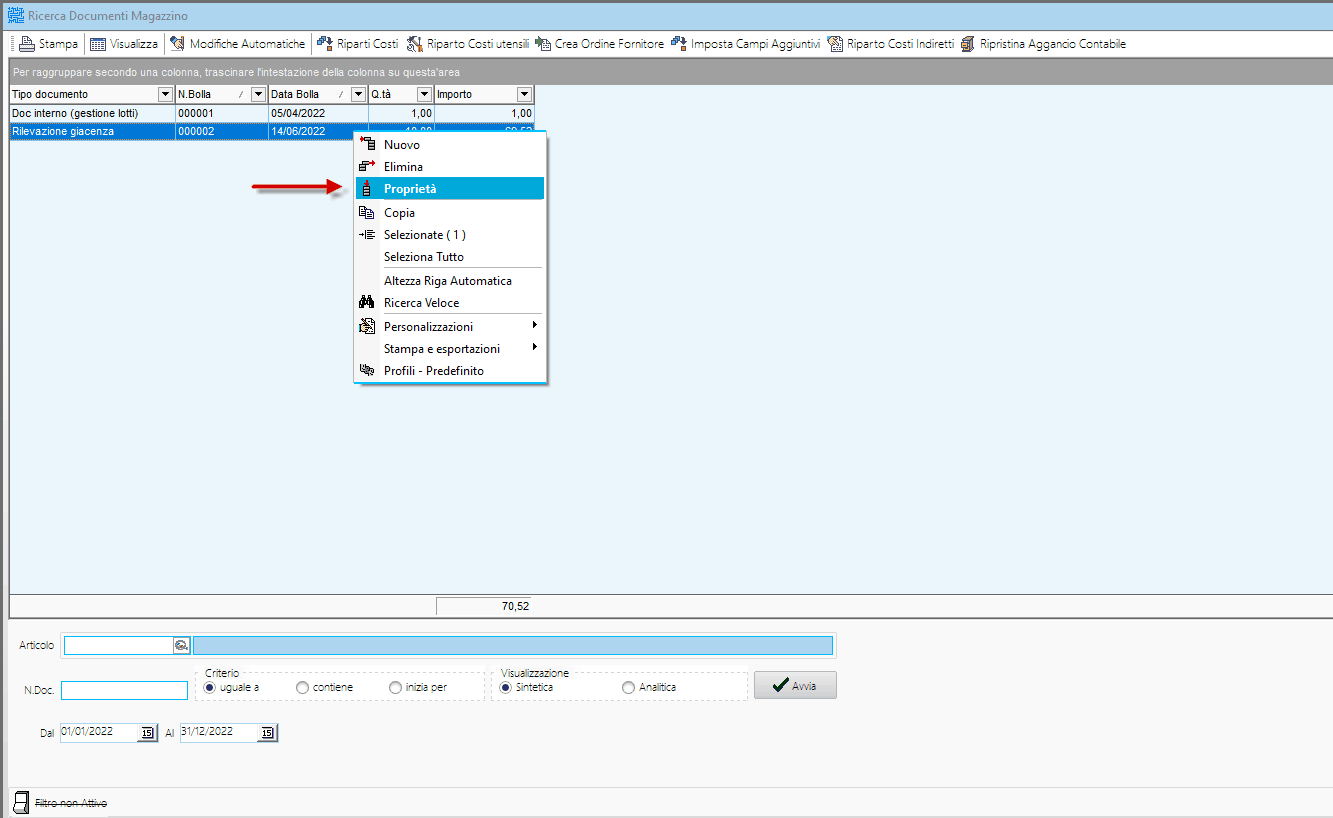The height and width of the screenshot is (818, 1333).
Task: Click the Proprietà icon in context menu
Action: [x=366, y=189]
